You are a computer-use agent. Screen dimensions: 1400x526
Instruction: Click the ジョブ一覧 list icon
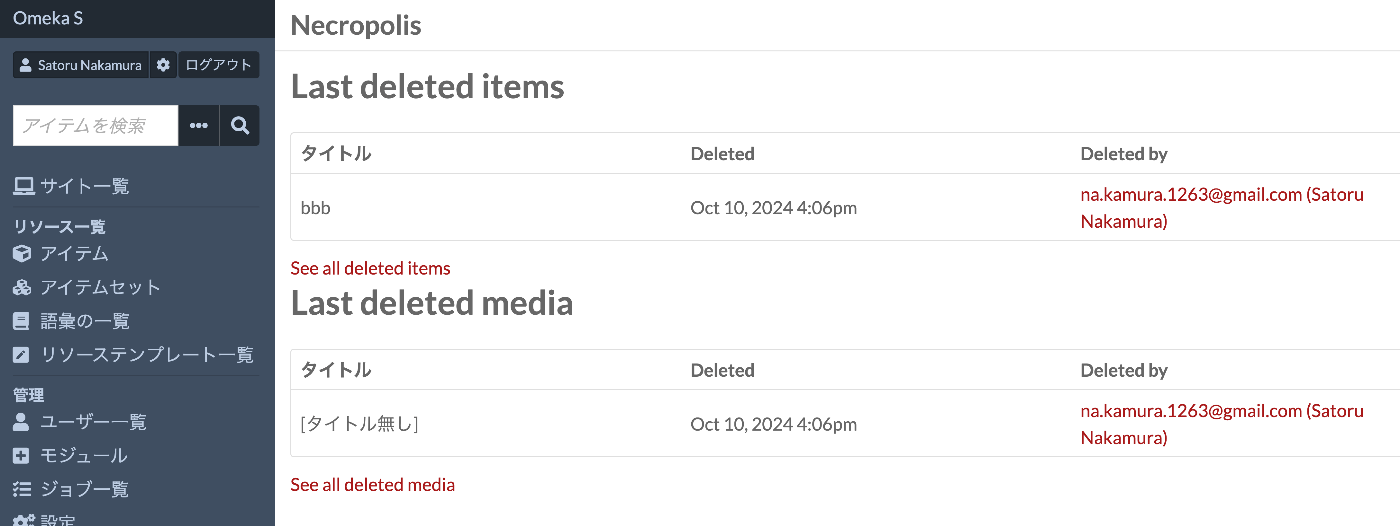tap(22, 490)
